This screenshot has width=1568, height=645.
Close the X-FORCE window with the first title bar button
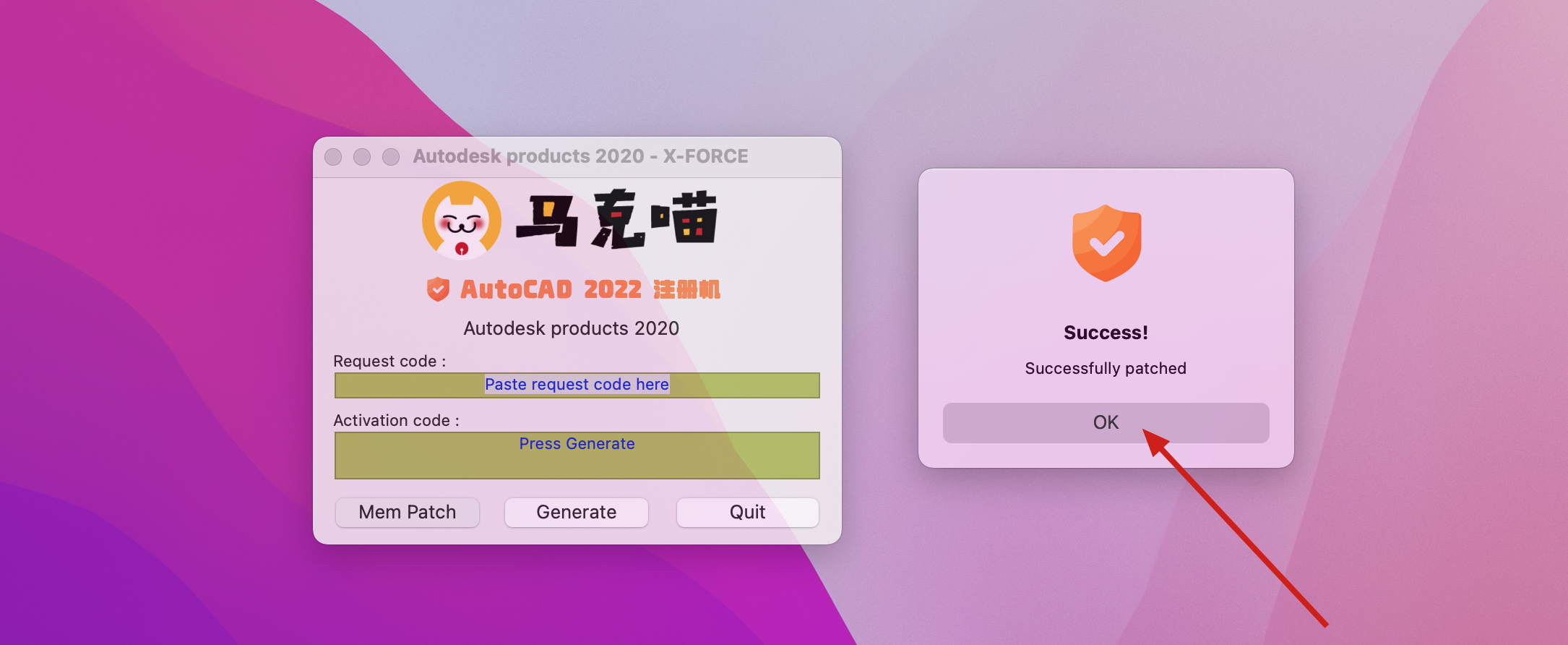coord(333,157)
